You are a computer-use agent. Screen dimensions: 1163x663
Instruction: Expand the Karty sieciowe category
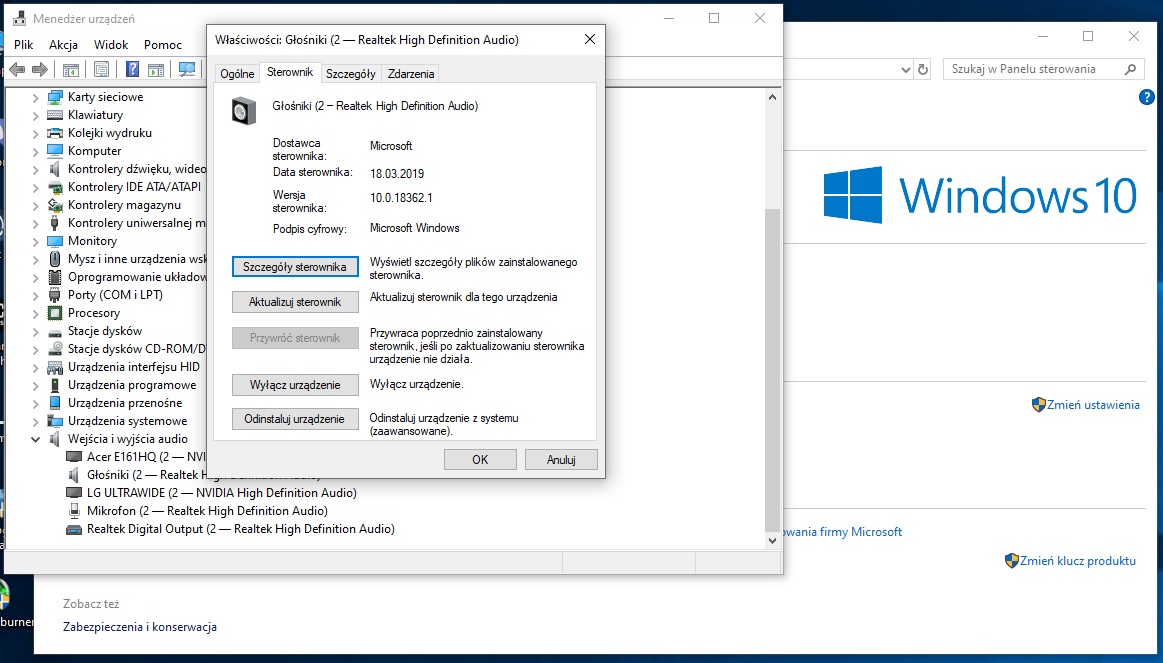(x=35, y=96)
